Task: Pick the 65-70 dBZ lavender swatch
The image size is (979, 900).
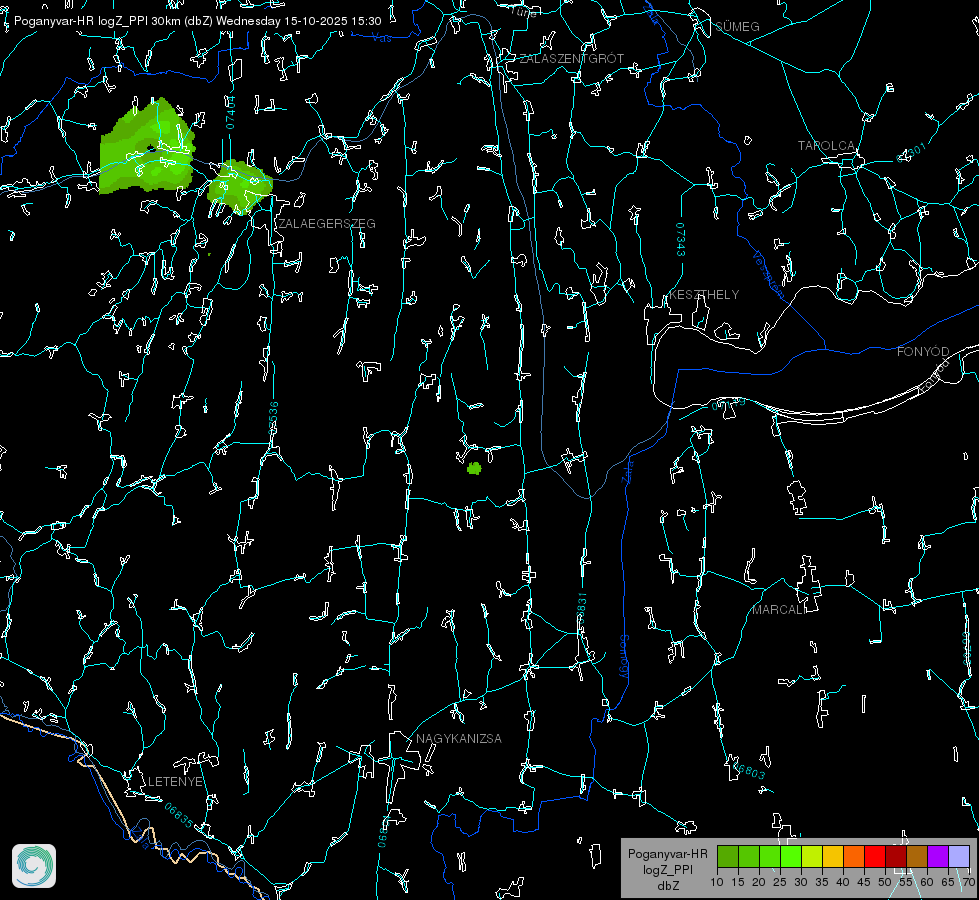Action: tap(958, 856)
